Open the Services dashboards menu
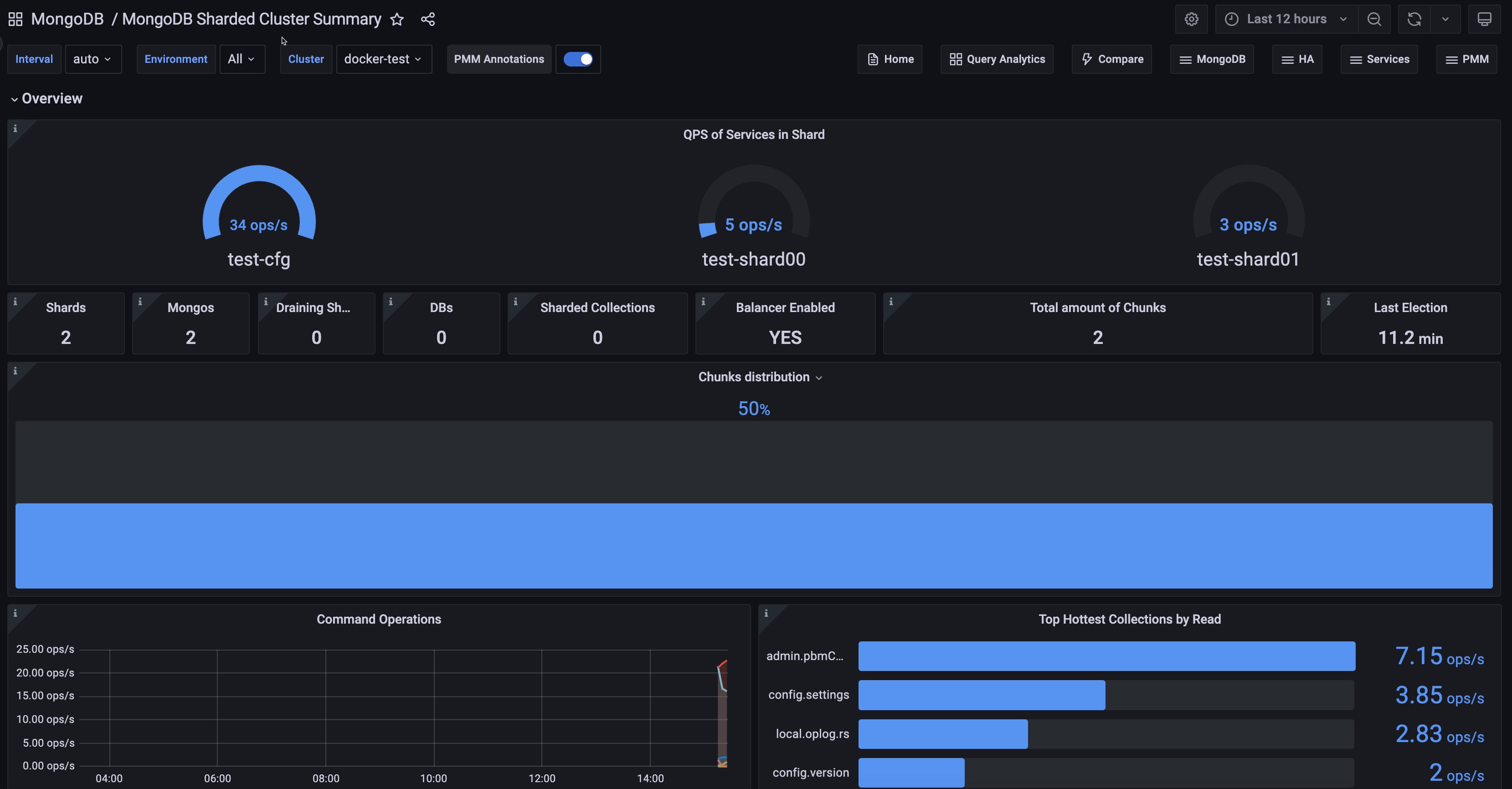 tap(1379, 59)
